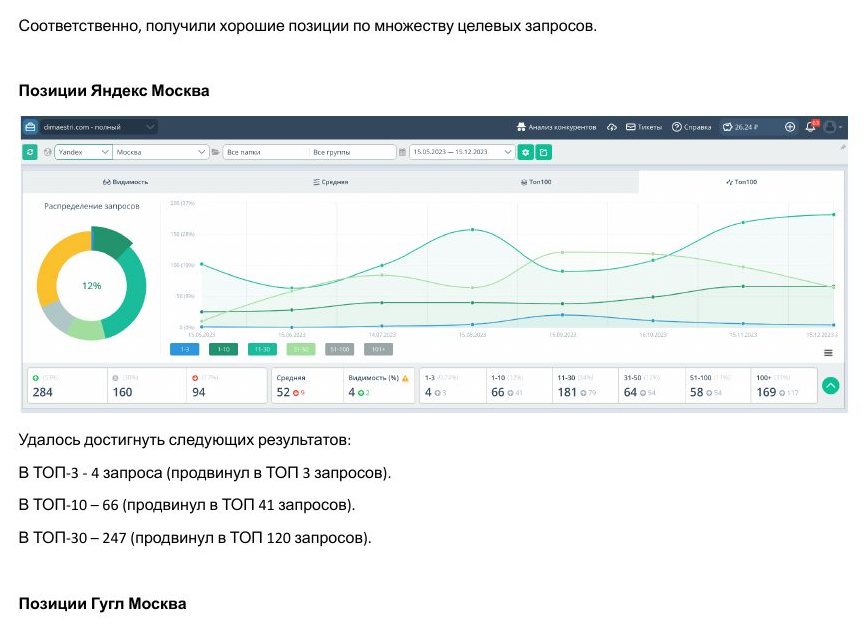866x632 pixels.
Task: Switch to the Видимость tab
Action: click(125, 182)
